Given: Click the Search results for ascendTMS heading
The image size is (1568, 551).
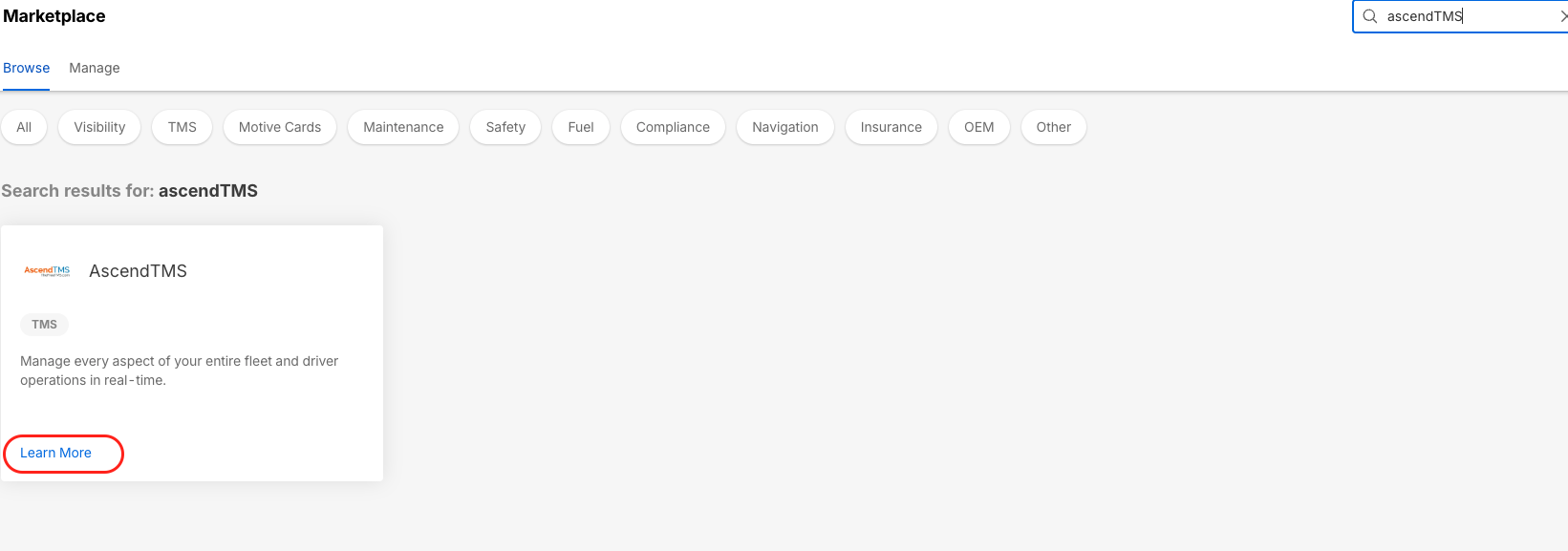Looking at the screenshot, I should click(130, 191).
